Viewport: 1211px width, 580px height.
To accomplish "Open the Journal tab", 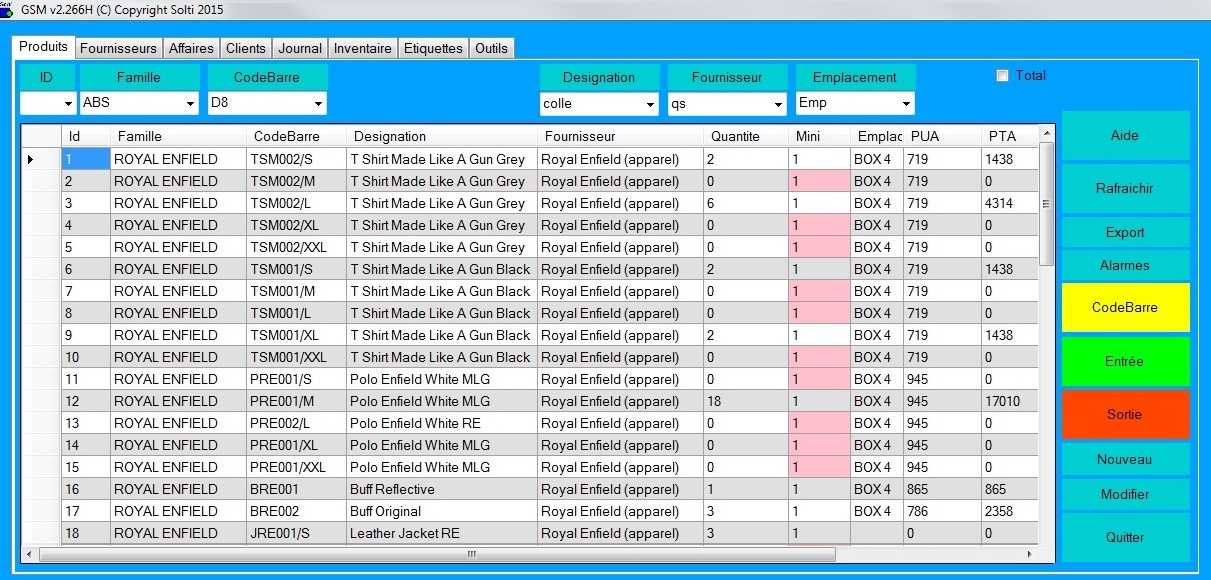I will [299, 47].
